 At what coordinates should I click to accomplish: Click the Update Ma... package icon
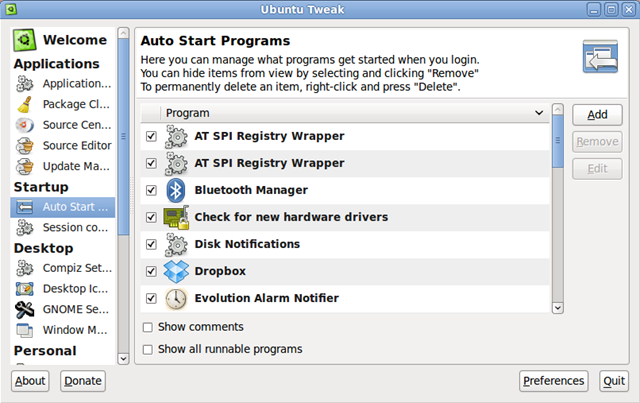[24, 166]
